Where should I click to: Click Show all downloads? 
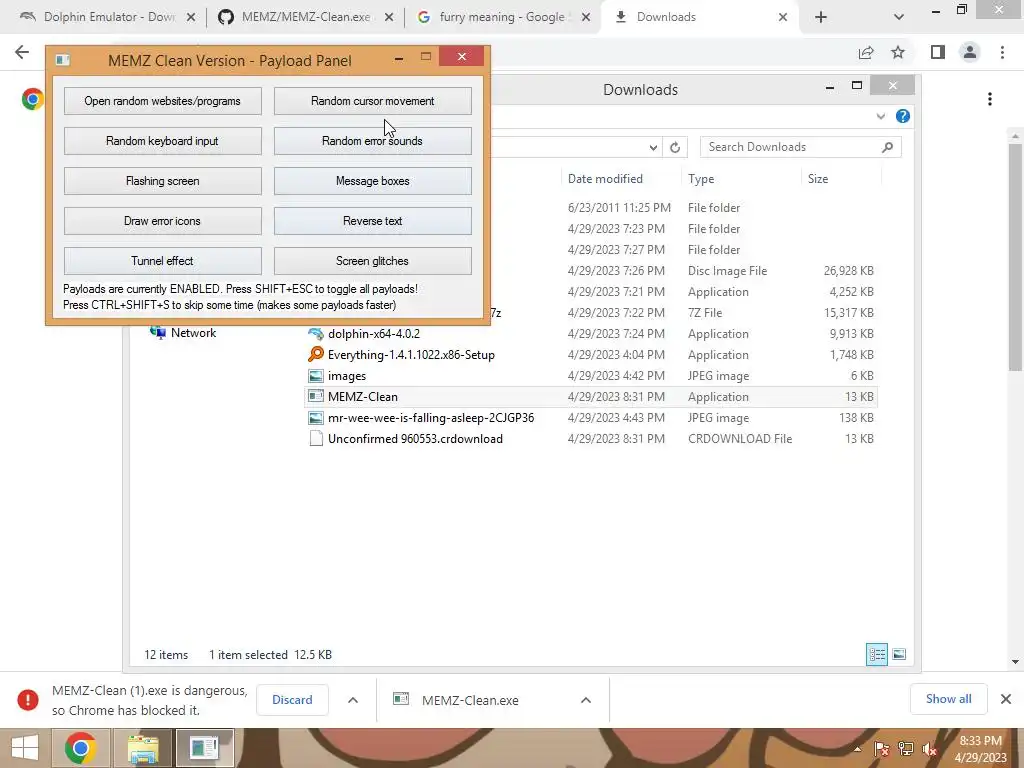948,699
